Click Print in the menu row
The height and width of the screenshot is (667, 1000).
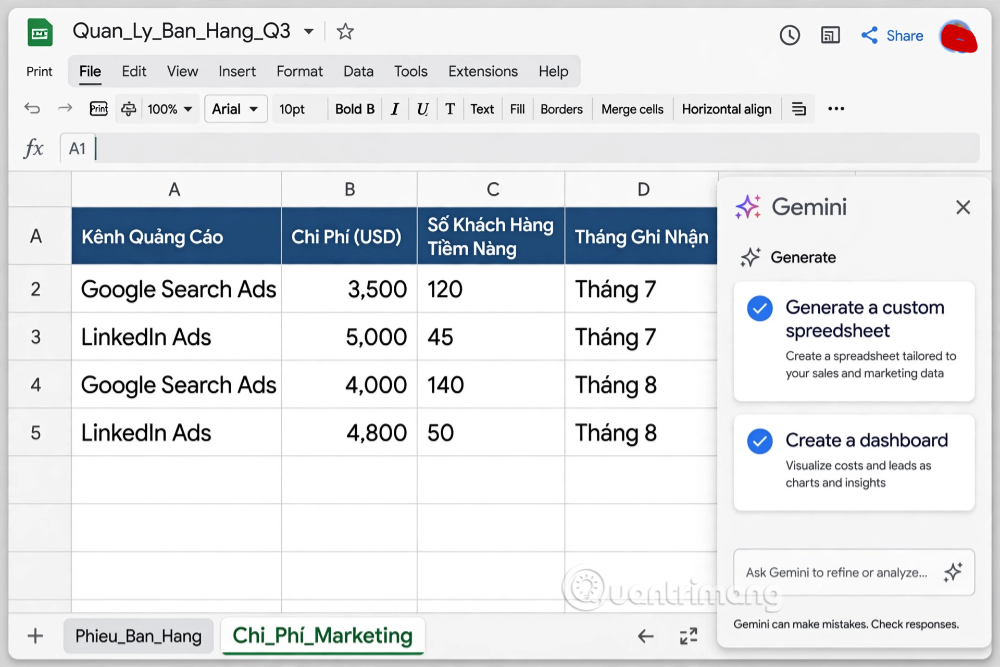(39, 71)
